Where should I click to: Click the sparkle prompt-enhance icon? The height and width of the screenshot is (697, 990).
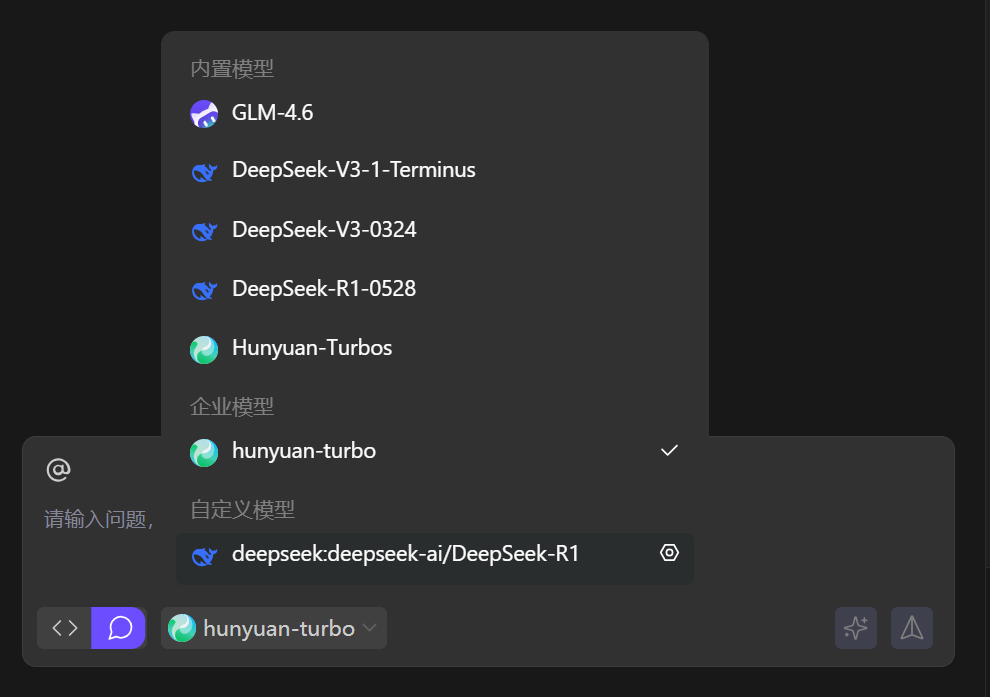(855, 628)
